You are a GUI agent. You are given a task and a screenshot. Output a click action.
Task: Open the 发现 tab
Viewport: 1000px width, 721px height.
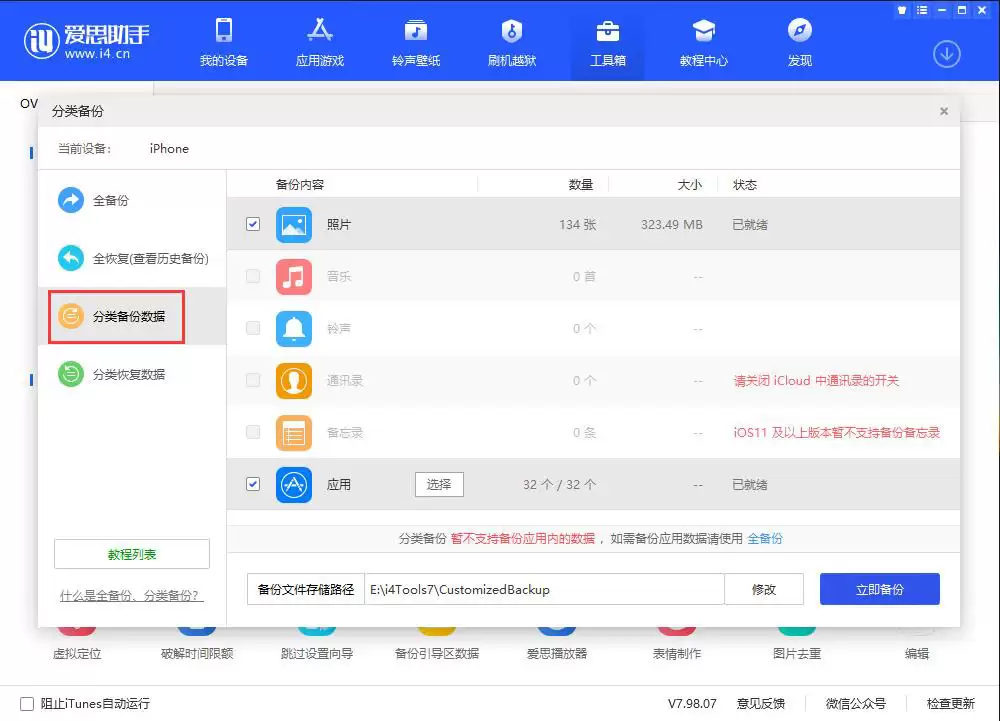[800, 42]
